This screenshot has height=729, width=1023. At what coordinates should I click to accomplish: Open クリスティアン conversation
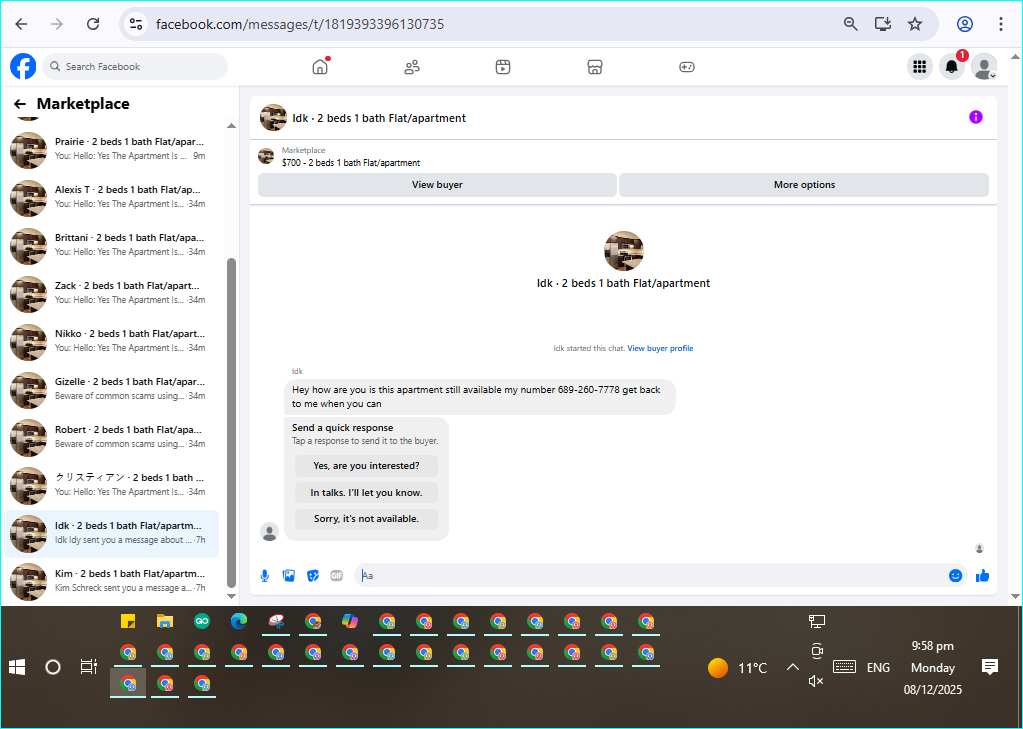[111, 485]
